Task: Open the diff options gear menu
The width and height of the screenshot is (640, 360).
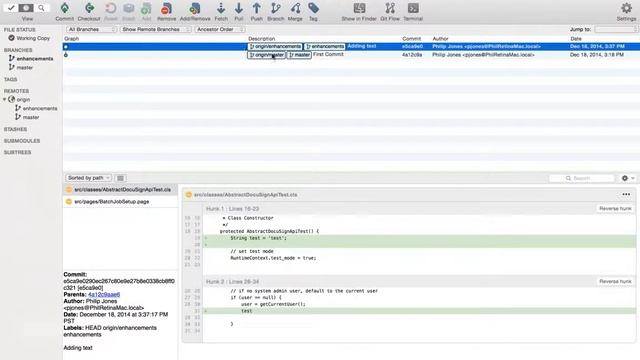Action: [x=627, y=178]
